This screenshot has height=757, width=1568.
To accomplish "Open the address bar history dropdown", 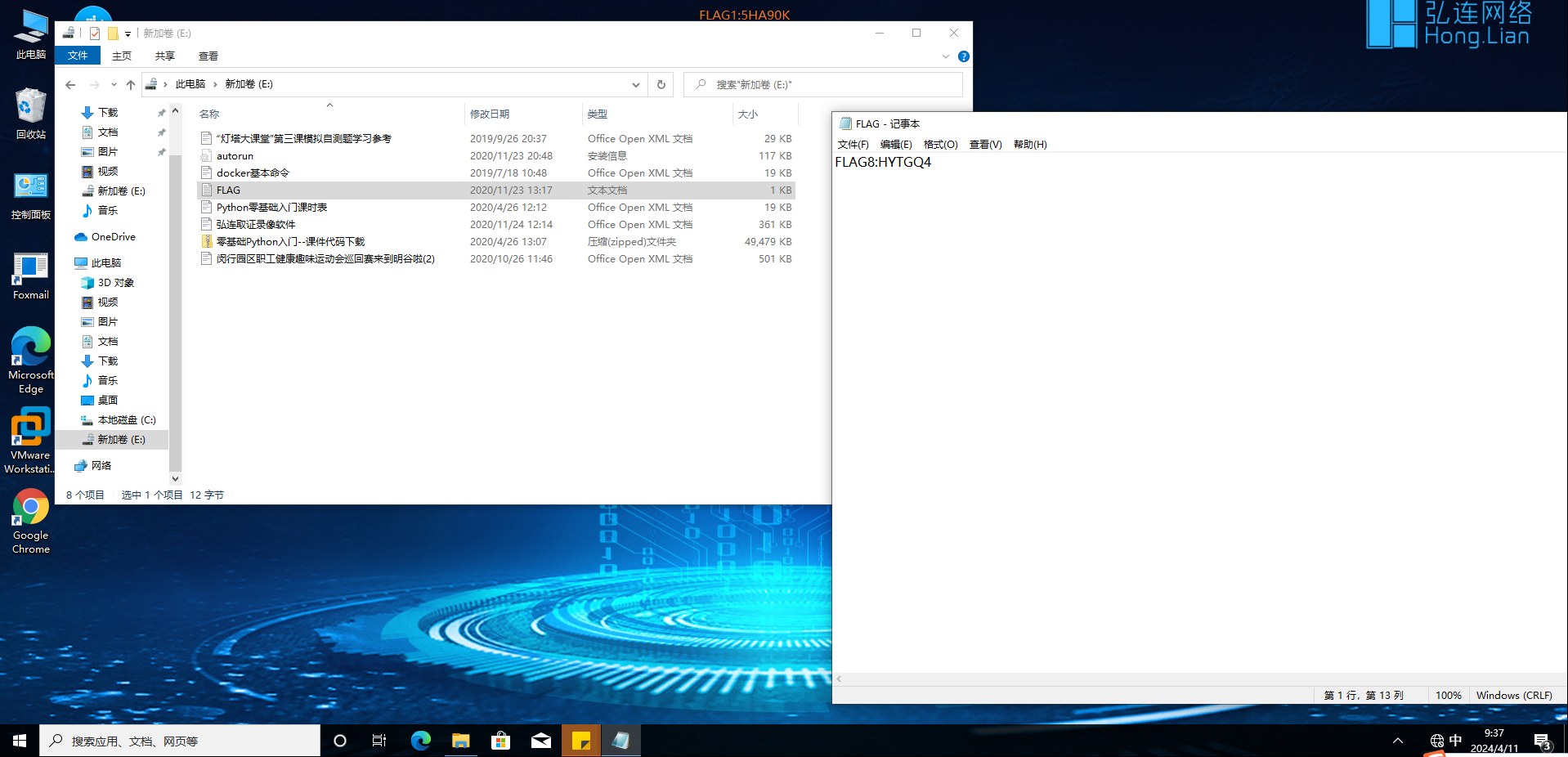I will point(635,85).
